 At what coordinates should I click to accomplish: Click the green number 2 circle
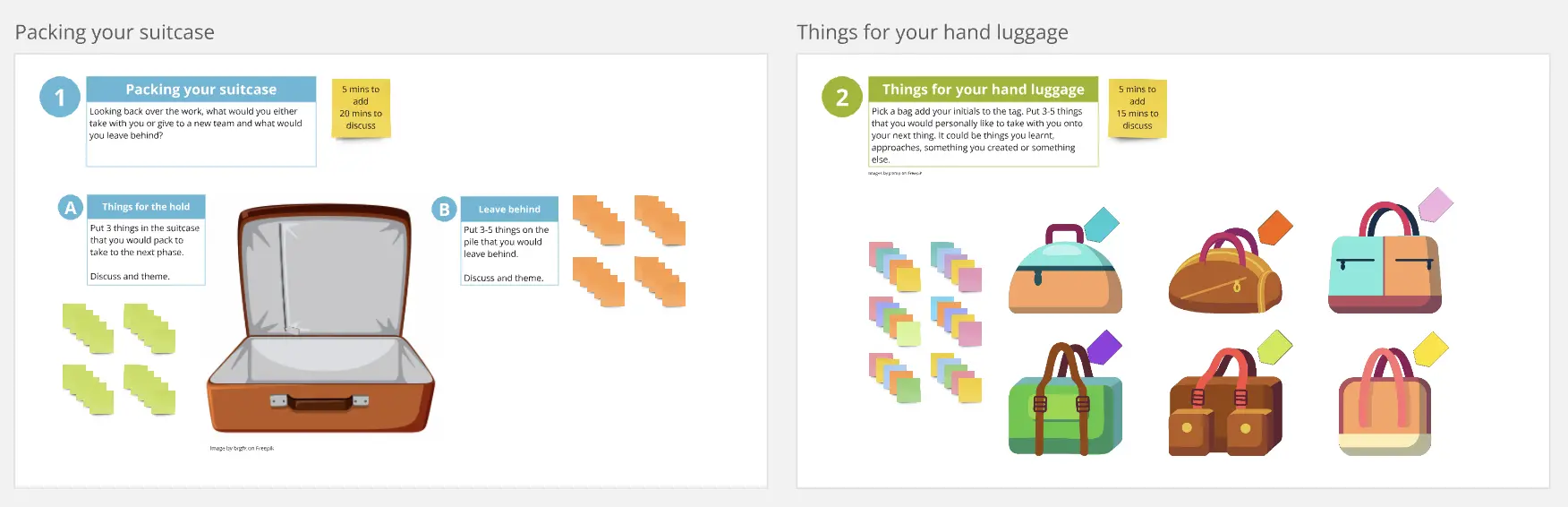pos(842,97)
